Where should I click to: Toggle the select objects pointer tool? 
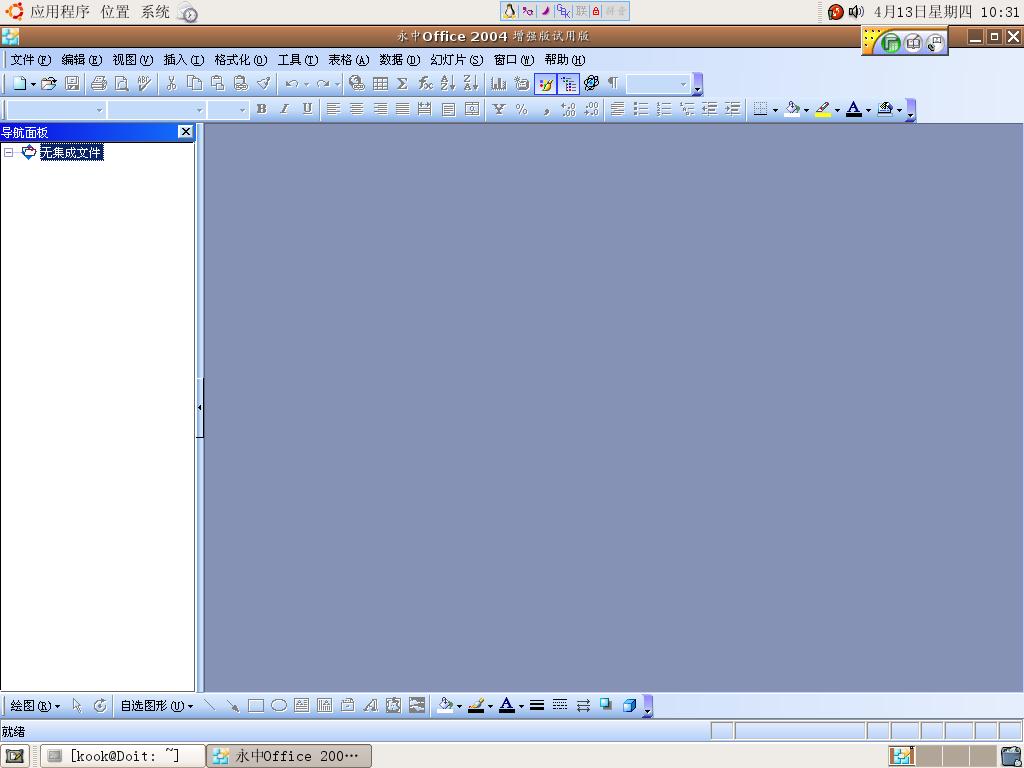[x=77, y=705]
